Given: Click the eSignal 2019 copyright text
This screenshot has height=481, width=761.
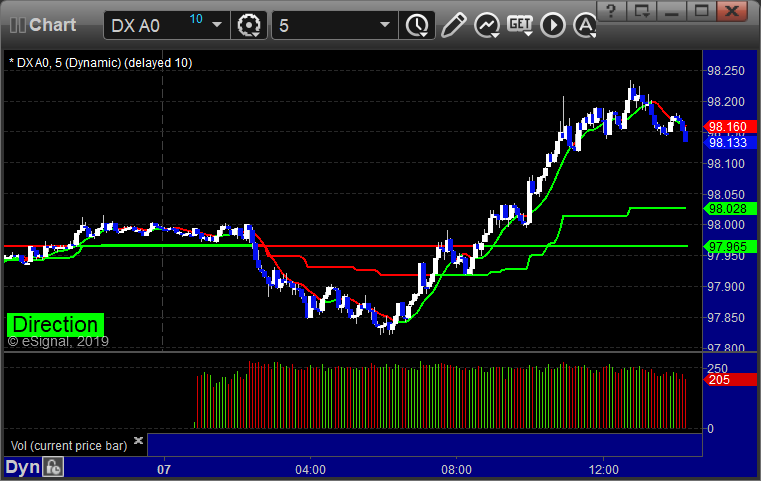Looking at the screenshot, I should click(58, 342).
